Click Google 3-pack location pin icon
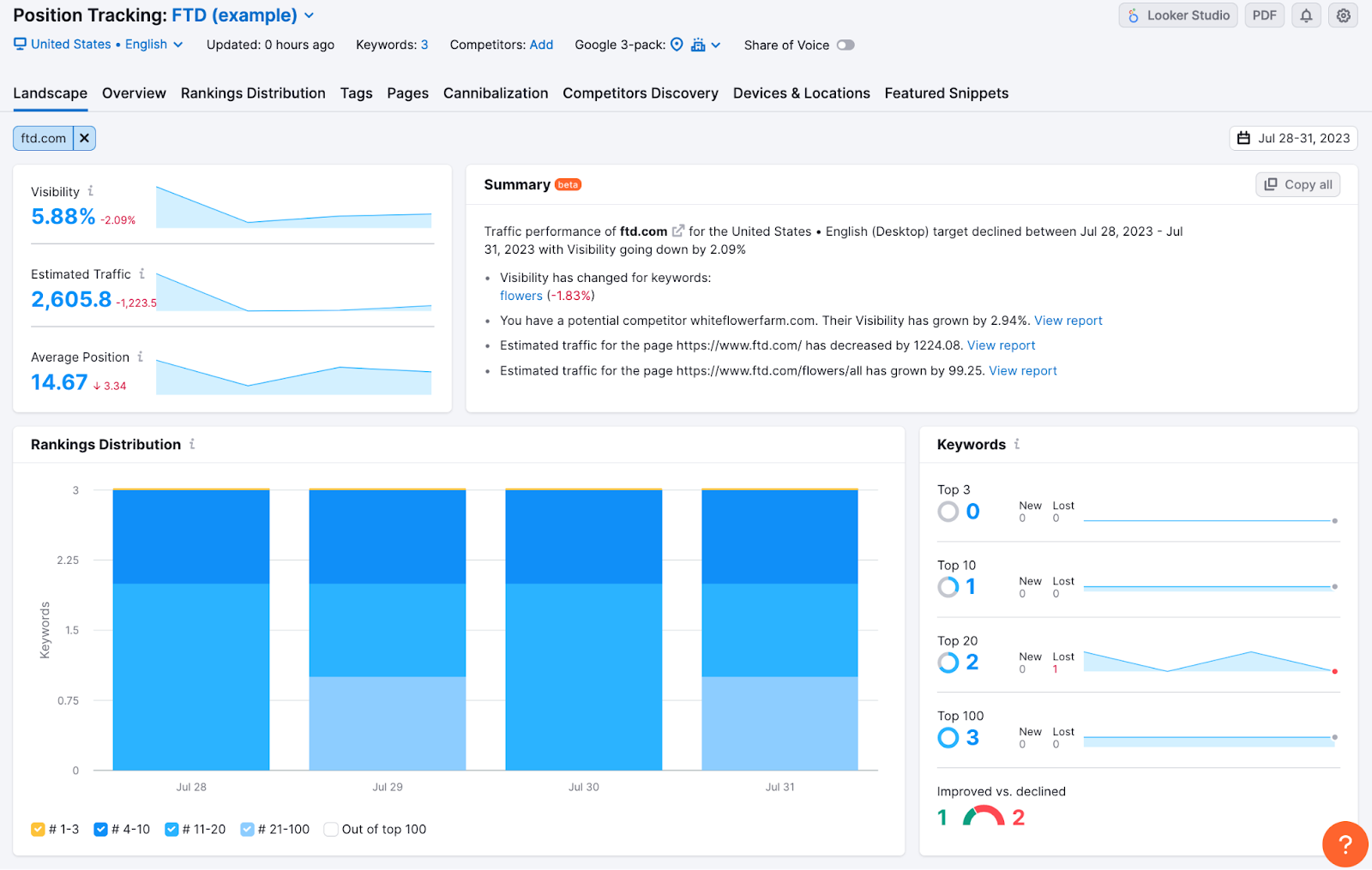Image resolution: width=1372 pixels, height=870 pixels. click(x=677, y=45)
